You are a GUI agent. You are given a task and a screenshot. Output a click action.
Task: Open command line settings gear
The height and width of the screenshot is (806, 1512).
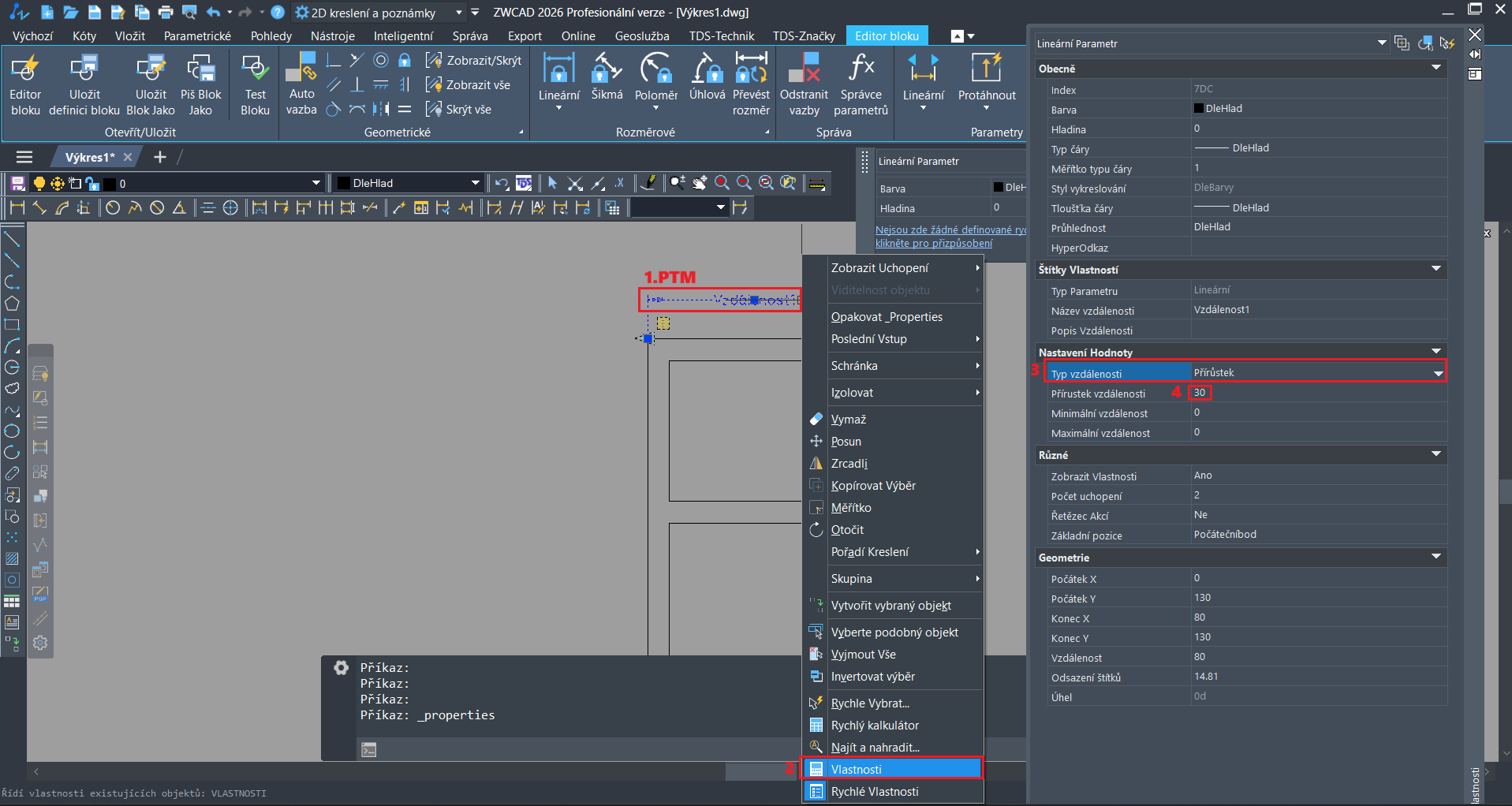[x=341, y=668]
